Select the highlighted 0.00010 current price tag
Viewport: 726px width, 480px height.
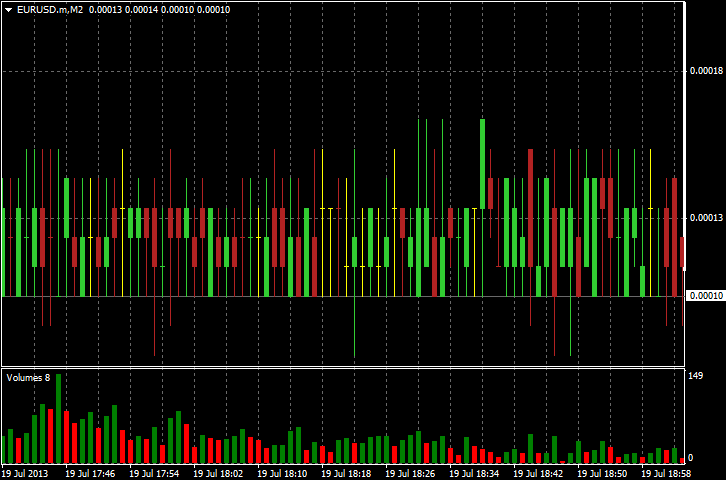coord(705,296)
